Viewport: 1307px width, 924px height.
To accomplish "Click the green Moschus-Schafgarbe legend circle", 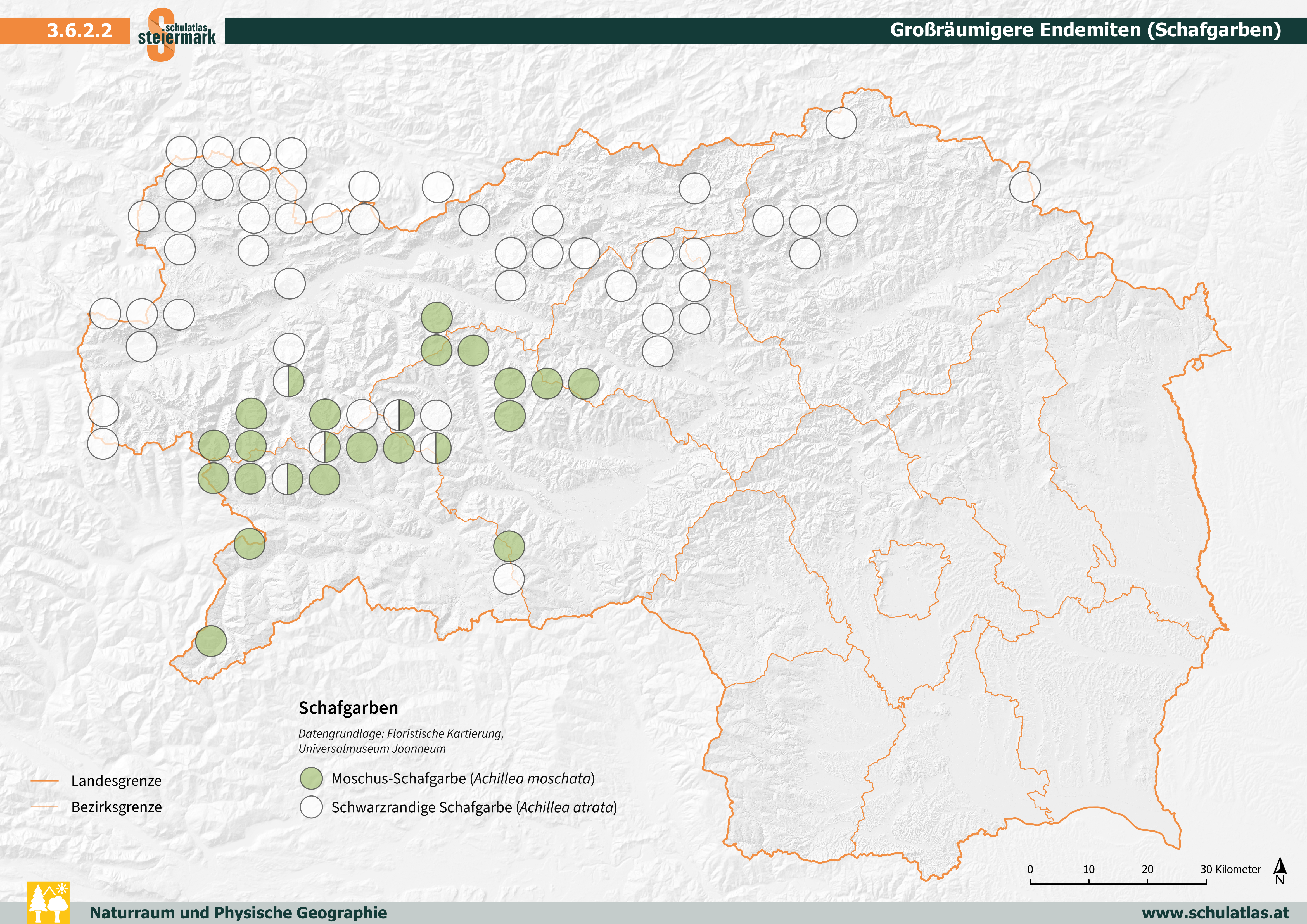I will pos(311,778).
